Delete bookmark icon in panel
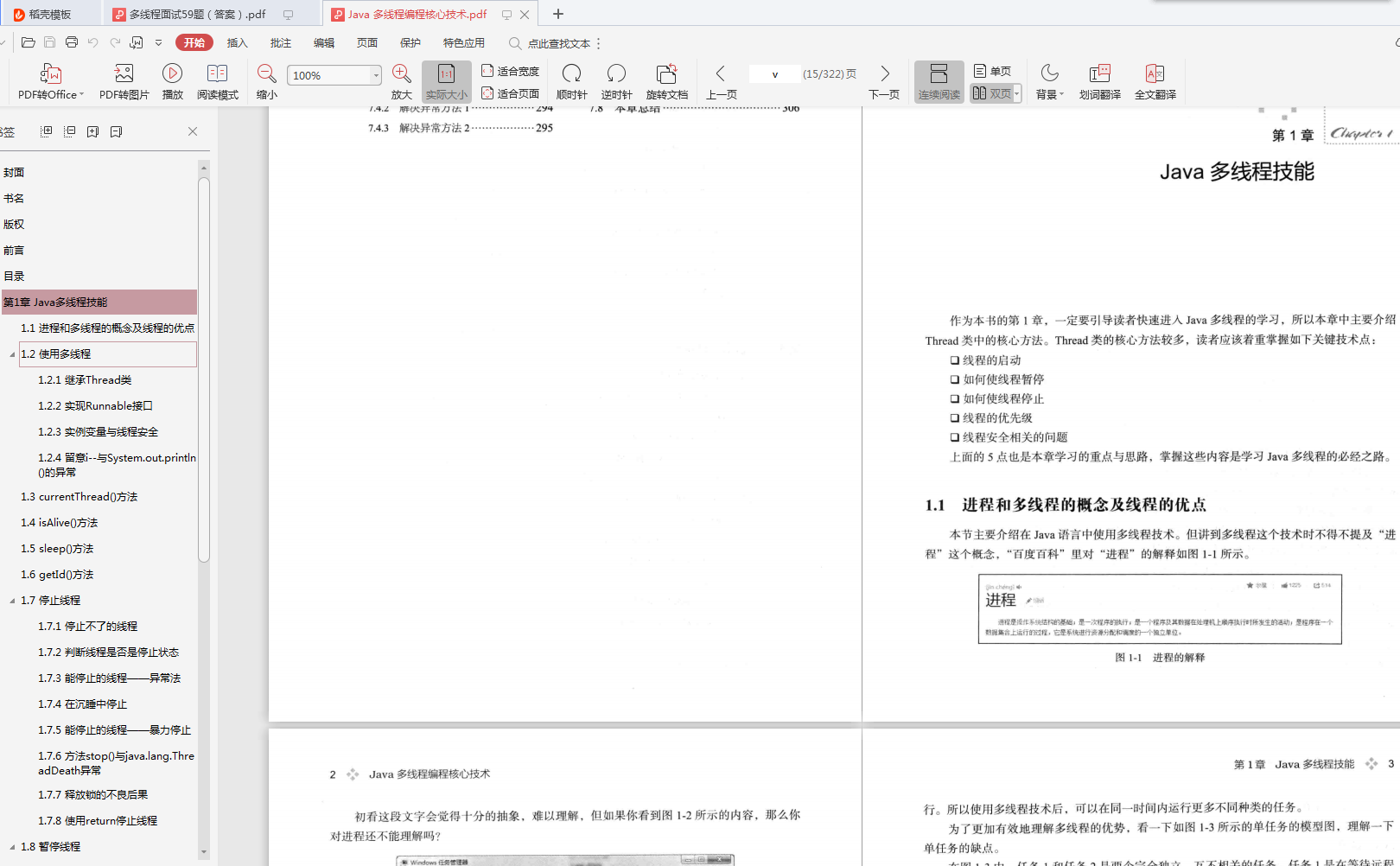 click(116, 131)
